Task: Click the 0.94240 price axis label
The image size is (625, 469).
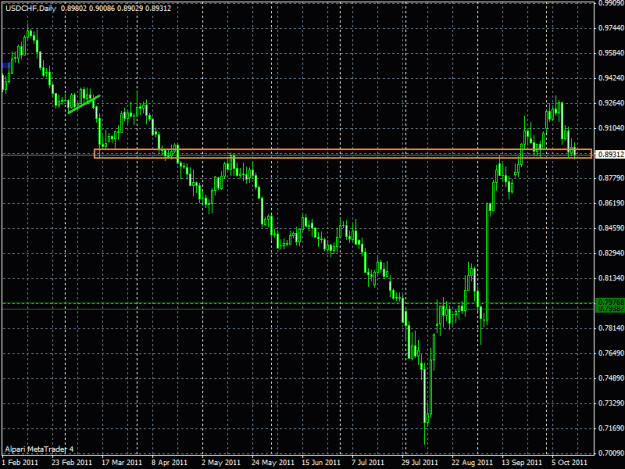Action: pos(611,78)
